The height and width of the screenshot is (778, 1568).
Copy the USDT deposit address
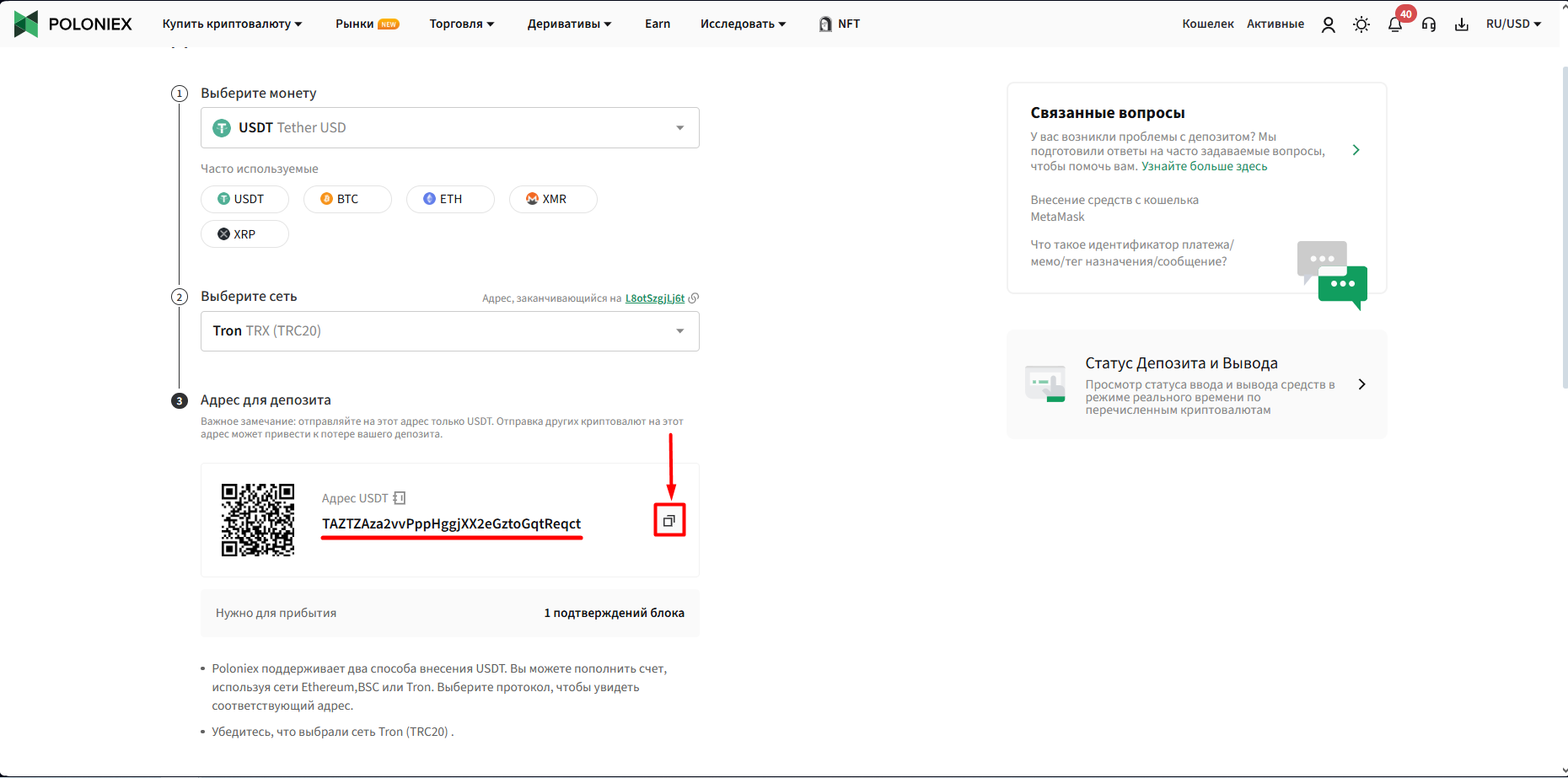(x=669, y=520)
